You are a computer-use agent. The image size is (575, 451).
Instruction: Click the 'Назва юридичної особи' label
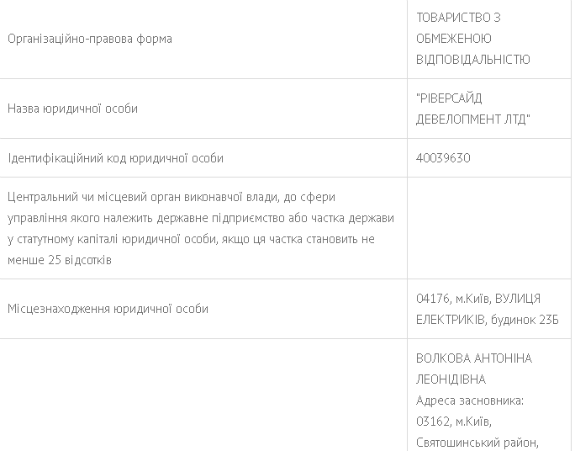[x=73, y=109]
